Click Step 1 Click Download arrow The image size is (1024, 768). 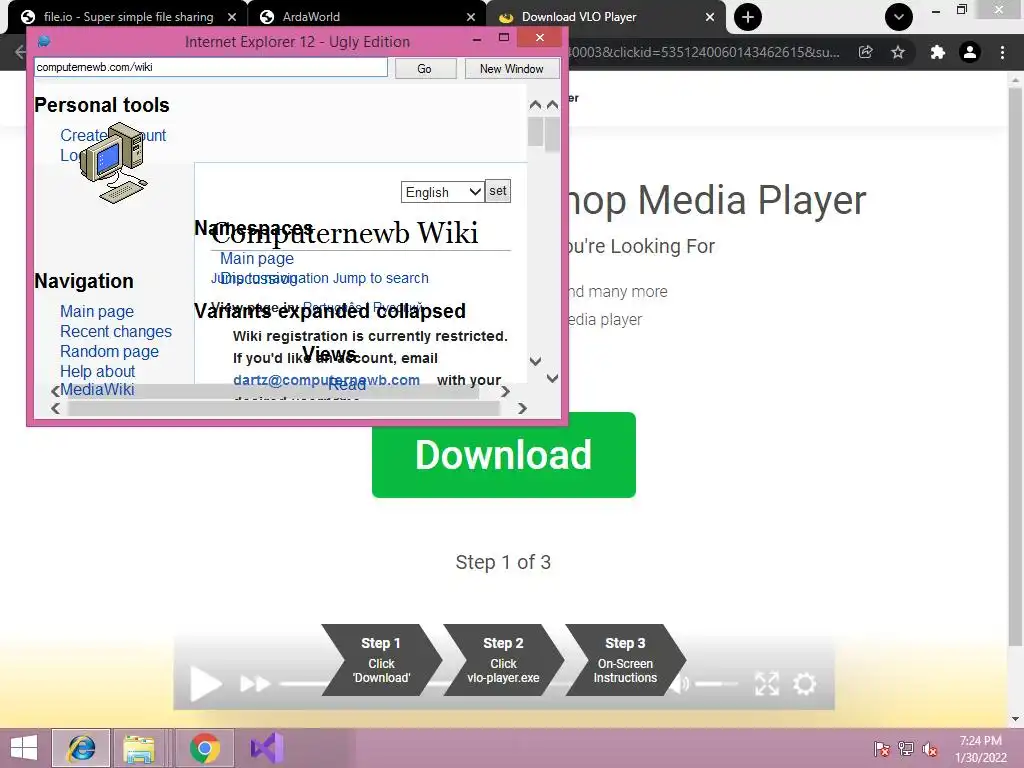[x=381, y=660]
